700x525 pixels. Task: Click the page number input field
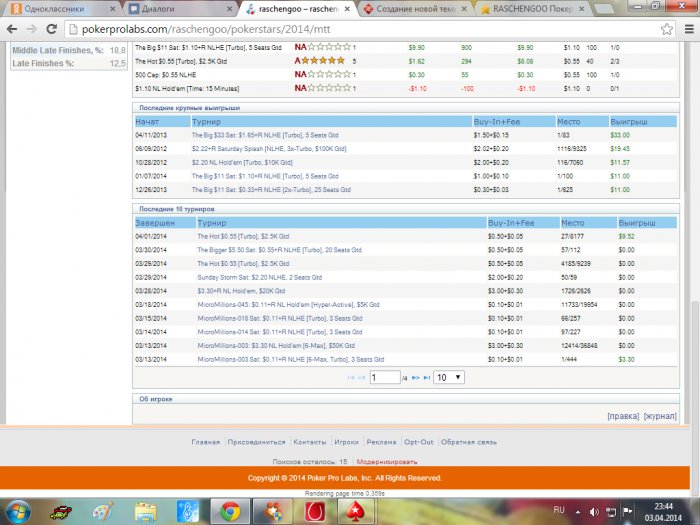(x=384, y=378)
